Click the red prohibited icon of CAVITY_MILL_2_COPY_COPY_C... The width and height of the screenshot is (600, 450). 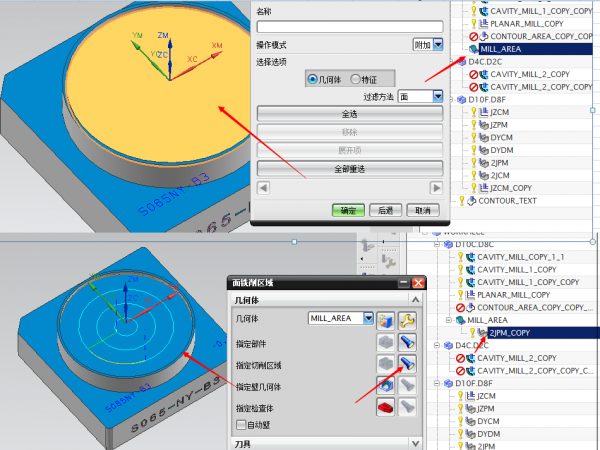(x=461, y=371)
